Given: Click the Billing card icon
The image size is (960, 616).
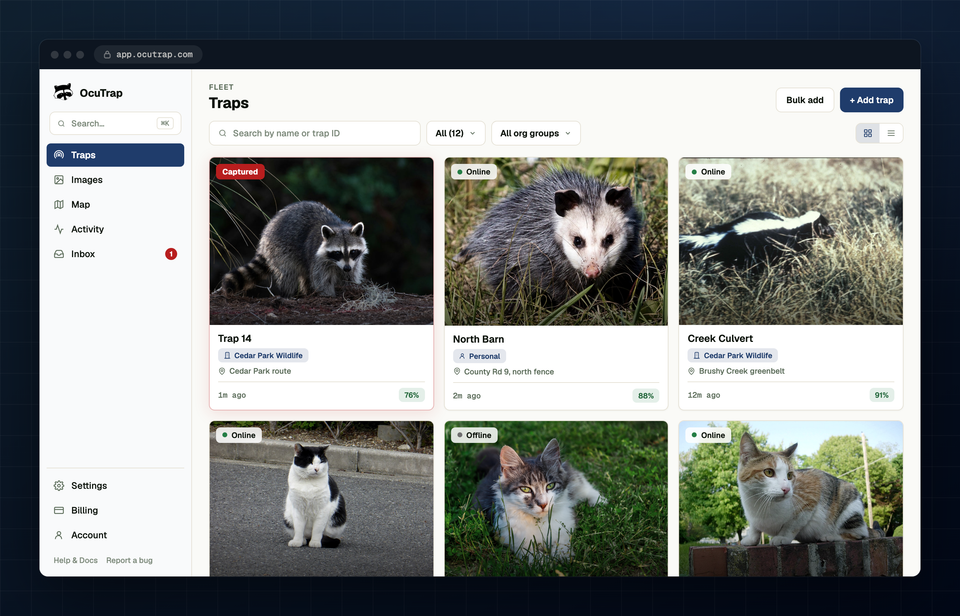Looking at the screenshot, I should [x=59, y=510].
